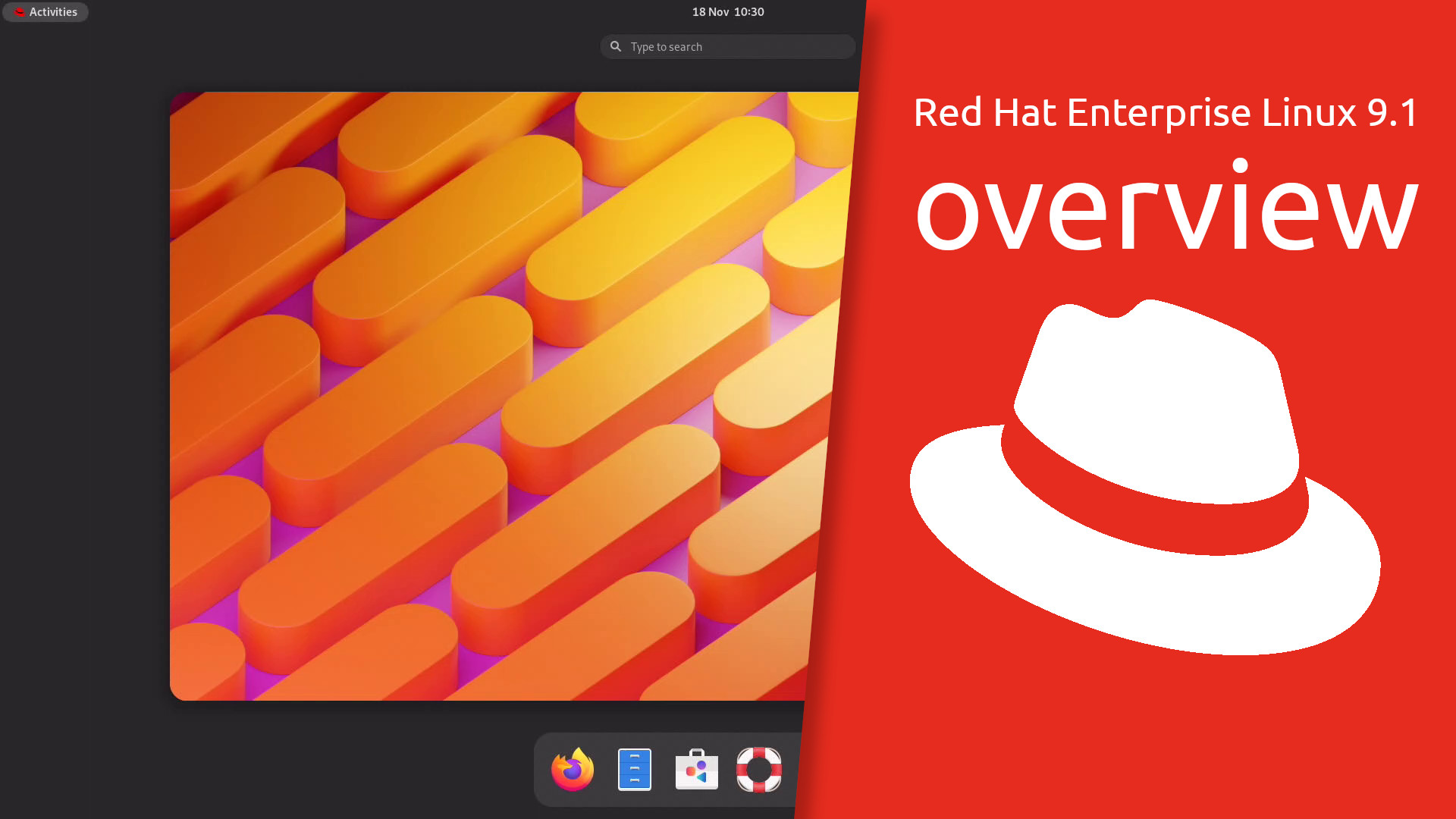The image size is (1456, 819).
Task: Open the Files file manager
Action: pos(635,769)
